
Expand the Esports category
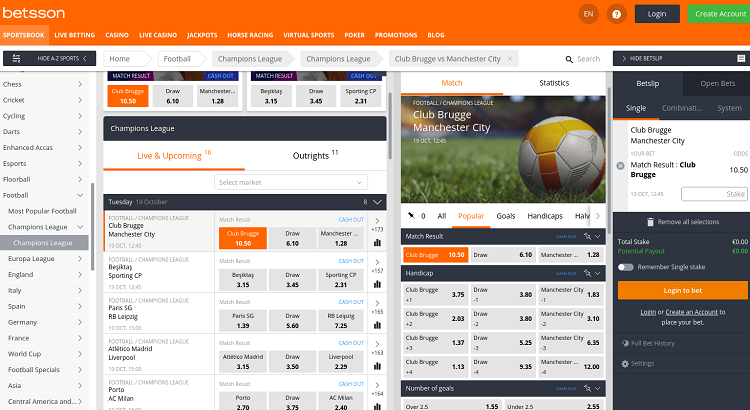point(80,163)
